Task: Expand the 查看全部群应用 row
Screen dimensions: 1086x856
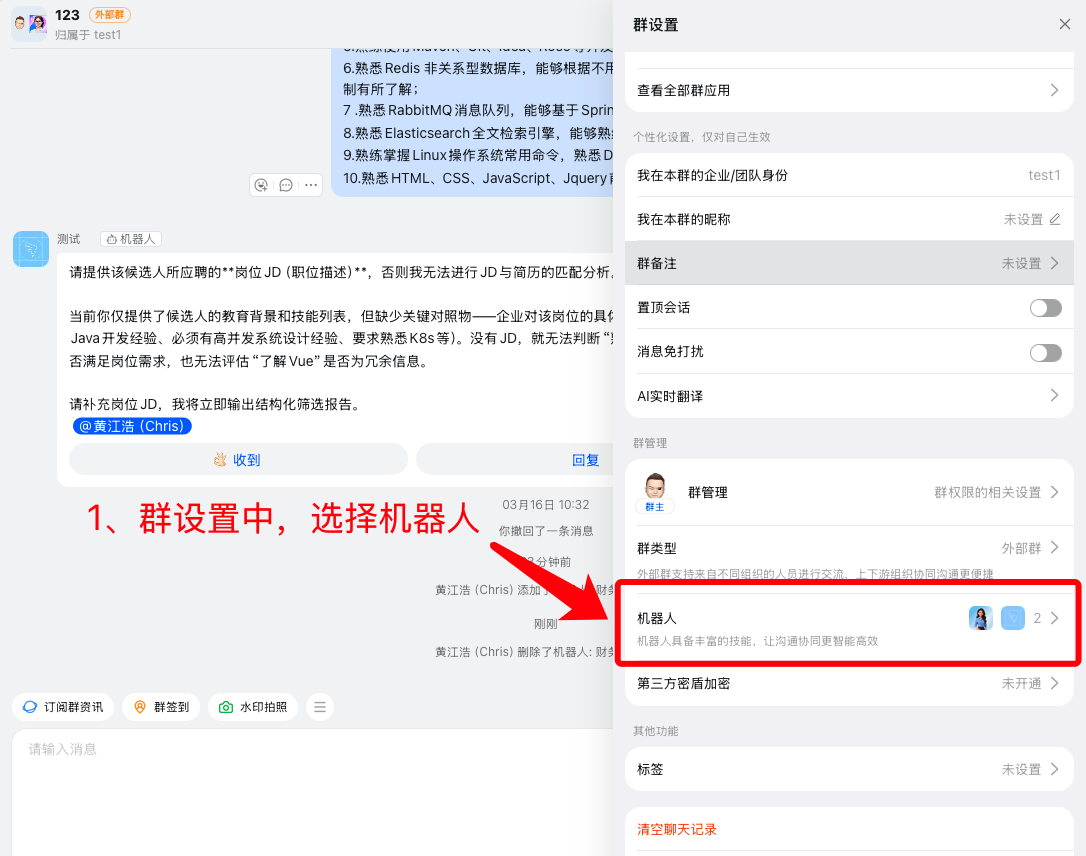Action: click(848, 90)
